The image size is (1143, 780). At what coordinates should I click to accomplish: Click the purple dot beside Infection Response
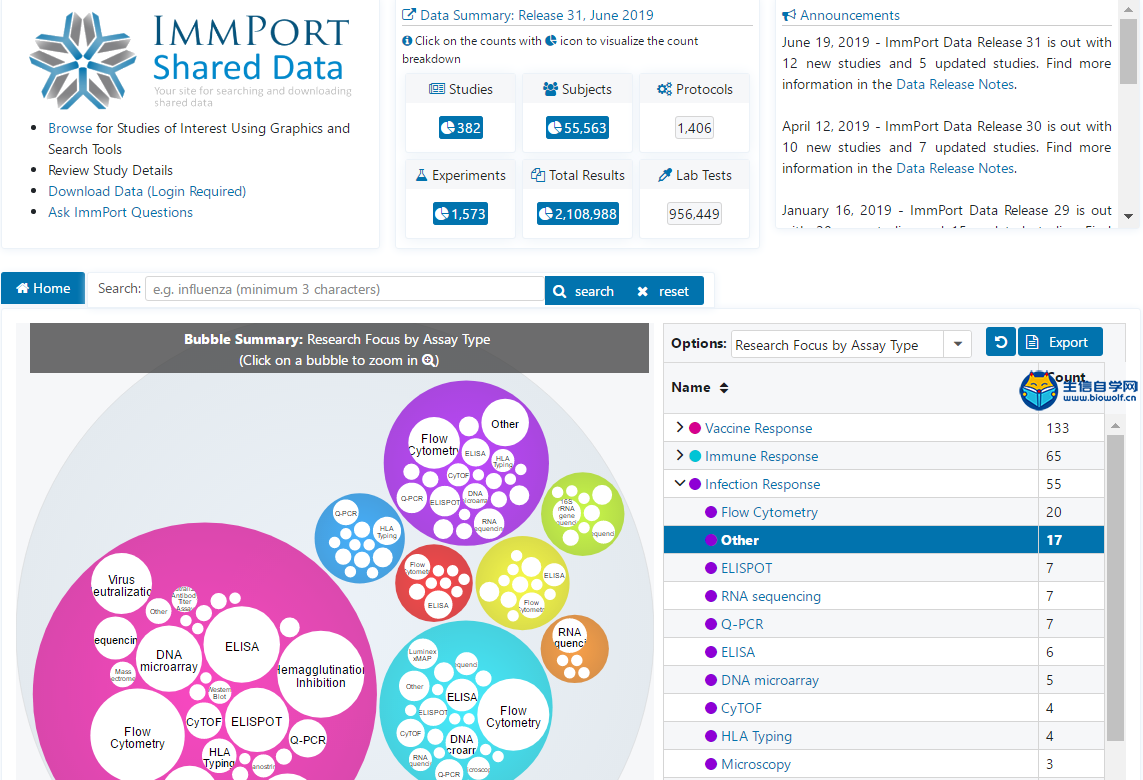(x=695, y=484)
